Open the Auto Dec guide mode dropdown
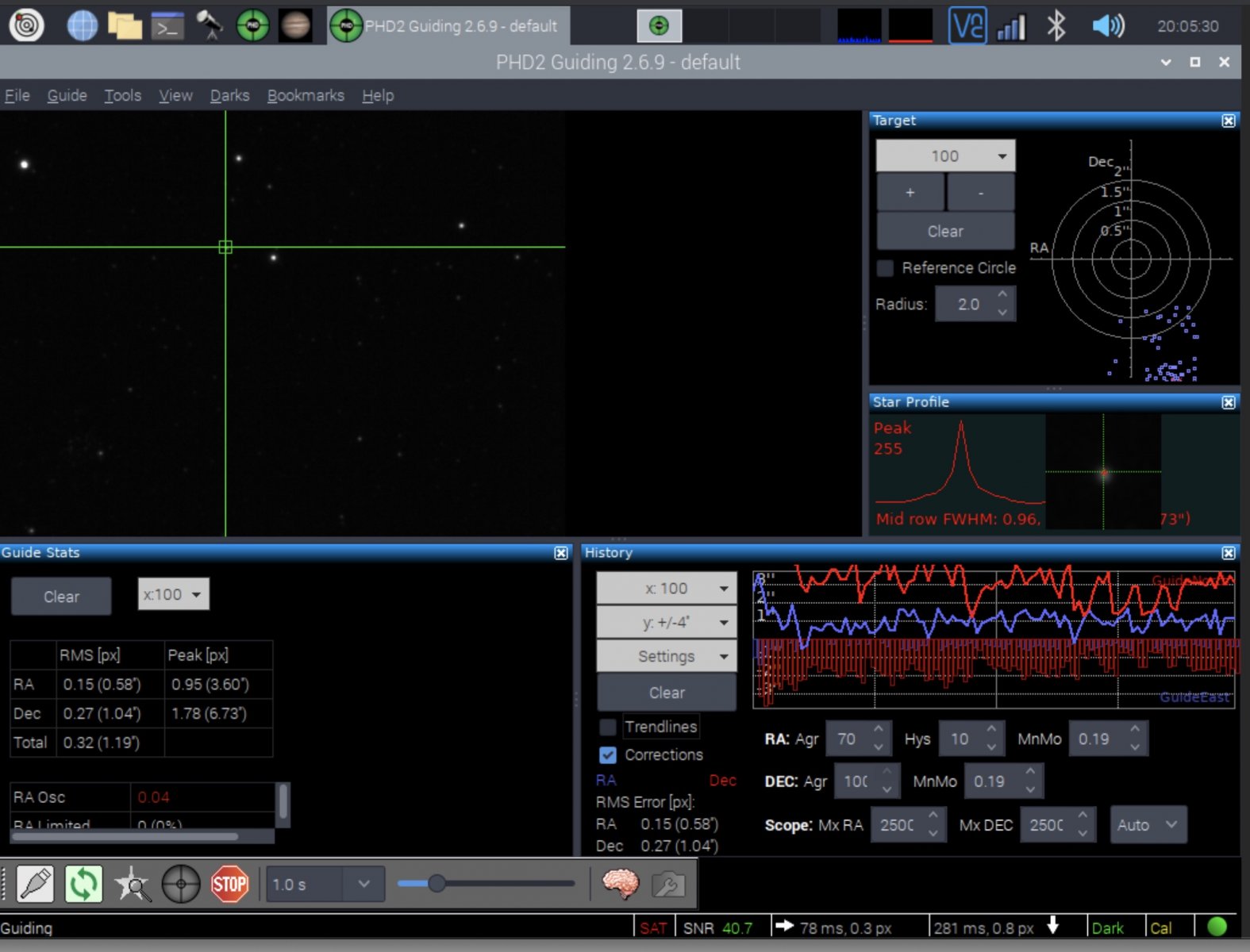Image resolution: width=1250 pixels, height=952 pixels. (x=1148, y=825)
